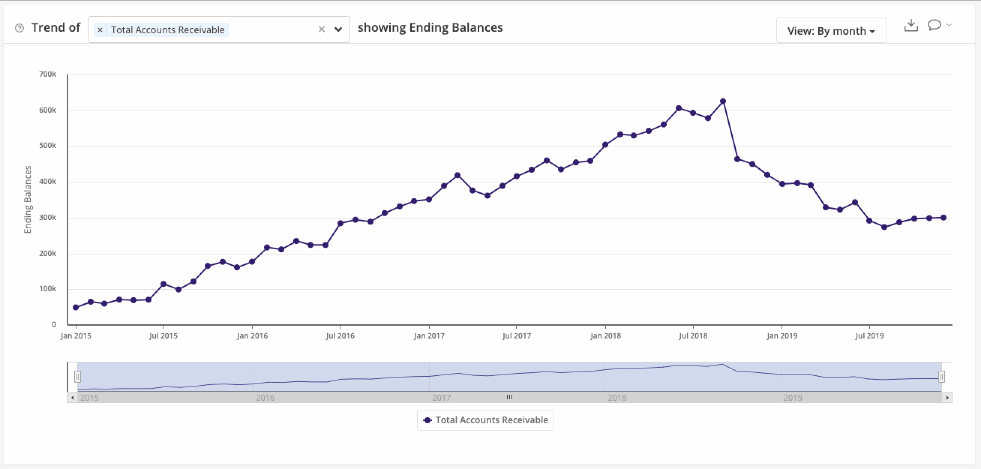Click the 2018 label in range navigator

click(616, 397)
